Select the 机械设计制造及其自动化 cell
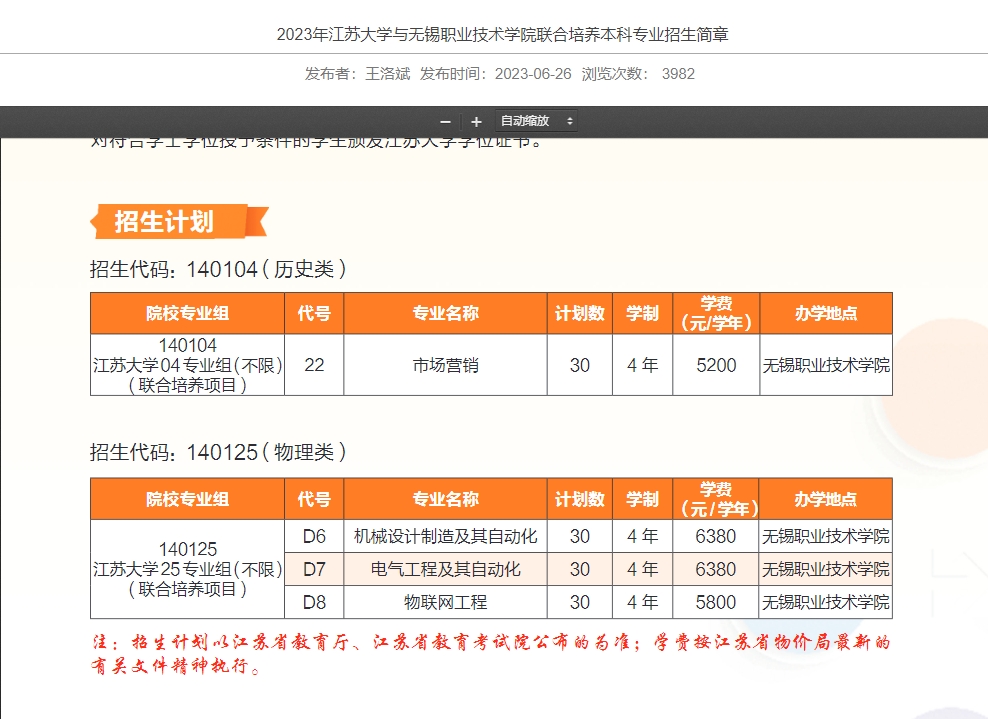 tap(445, 536)
